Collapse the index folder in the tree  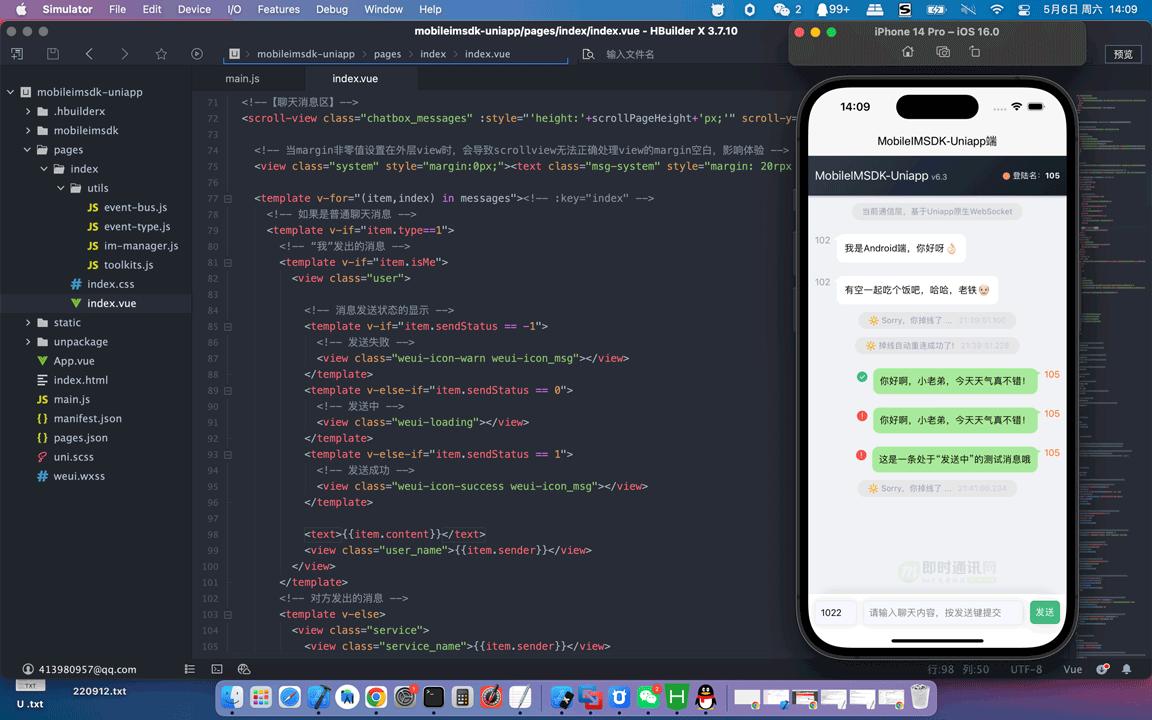click(44, 168)
